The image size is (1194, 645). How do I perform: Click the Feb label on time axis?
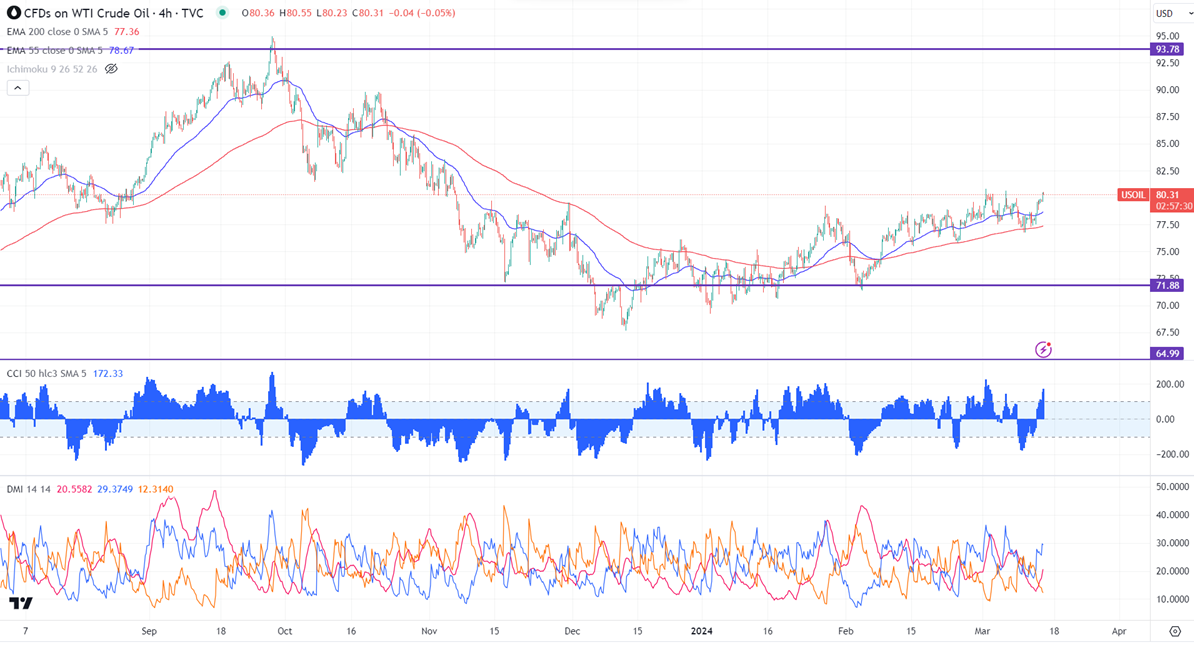(x=845, y=631)
